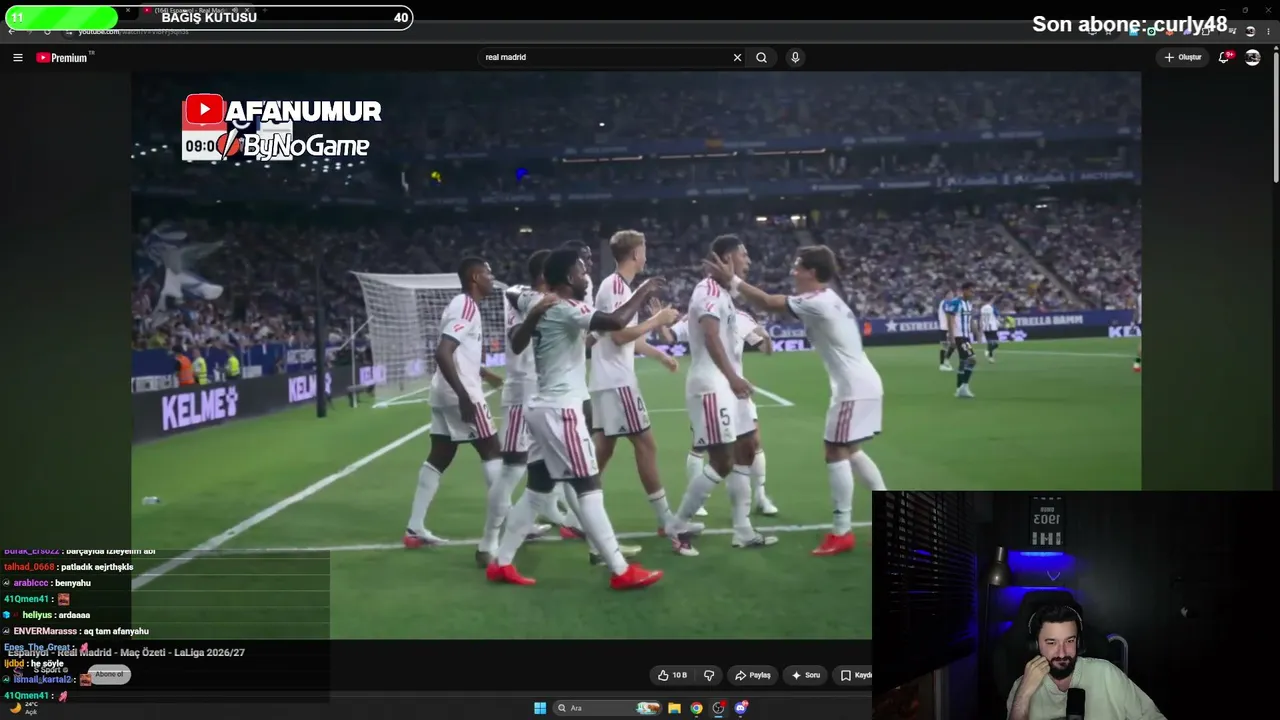1280x720 pixels.
Task: Open Google Chrome from the taskbar
Action: (696, 708)
